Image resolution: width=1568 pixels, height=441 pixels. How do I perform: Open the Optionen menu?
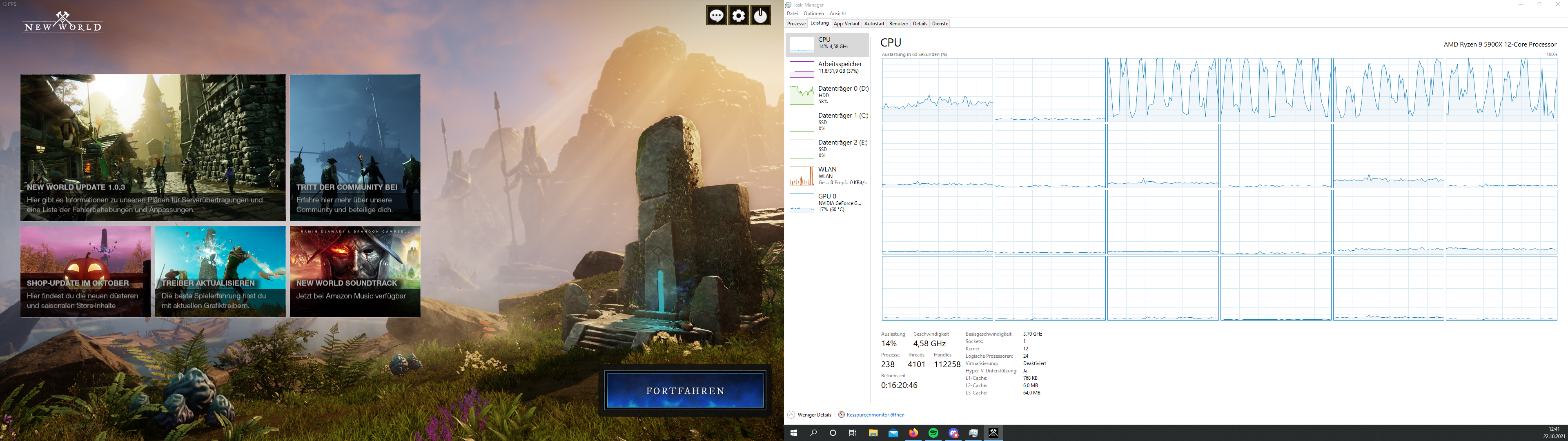(813, 13)
